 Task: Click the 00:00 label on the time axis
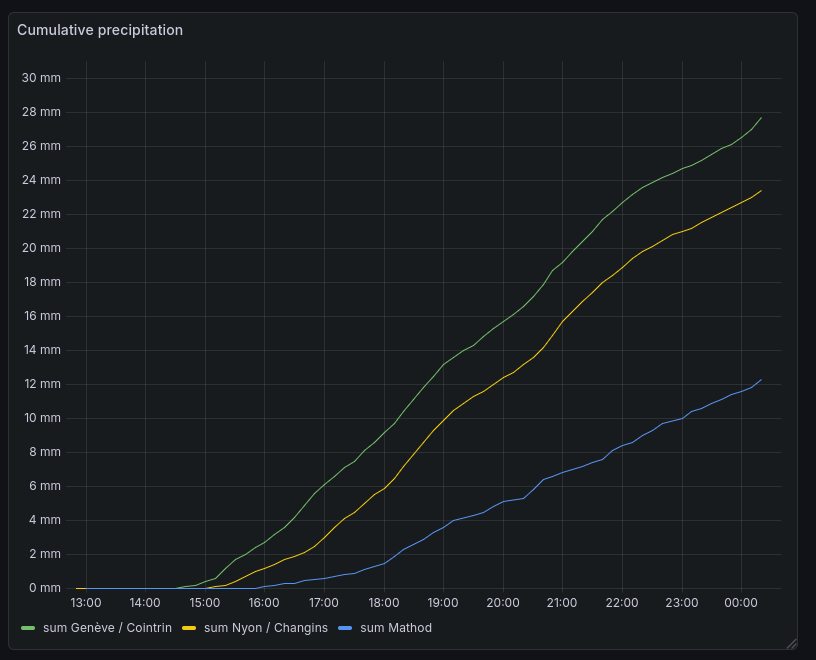[x=741, y=603]
